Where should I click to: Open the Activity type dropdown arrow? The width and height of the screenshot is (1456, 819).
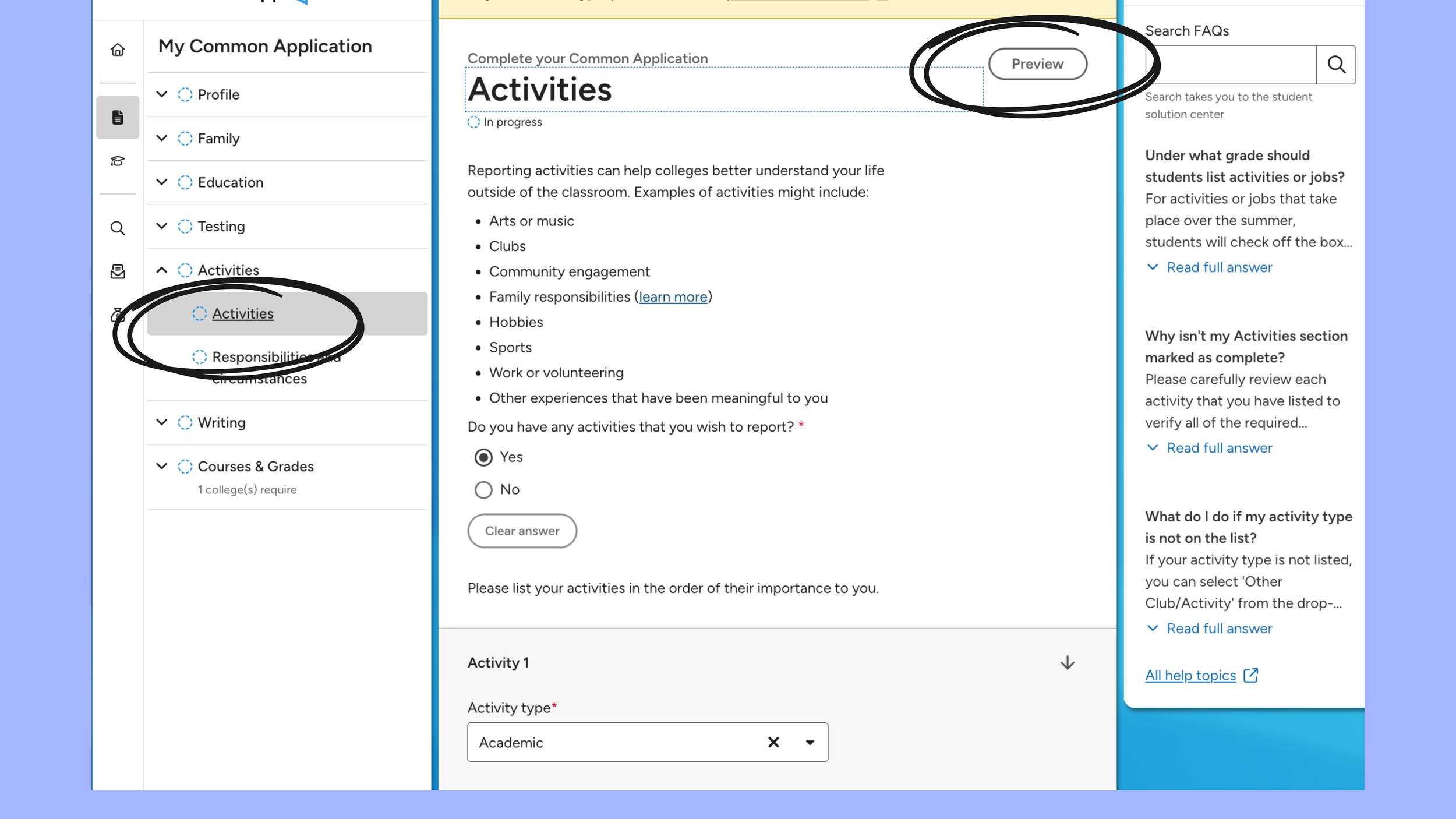(x=810, y=742)
